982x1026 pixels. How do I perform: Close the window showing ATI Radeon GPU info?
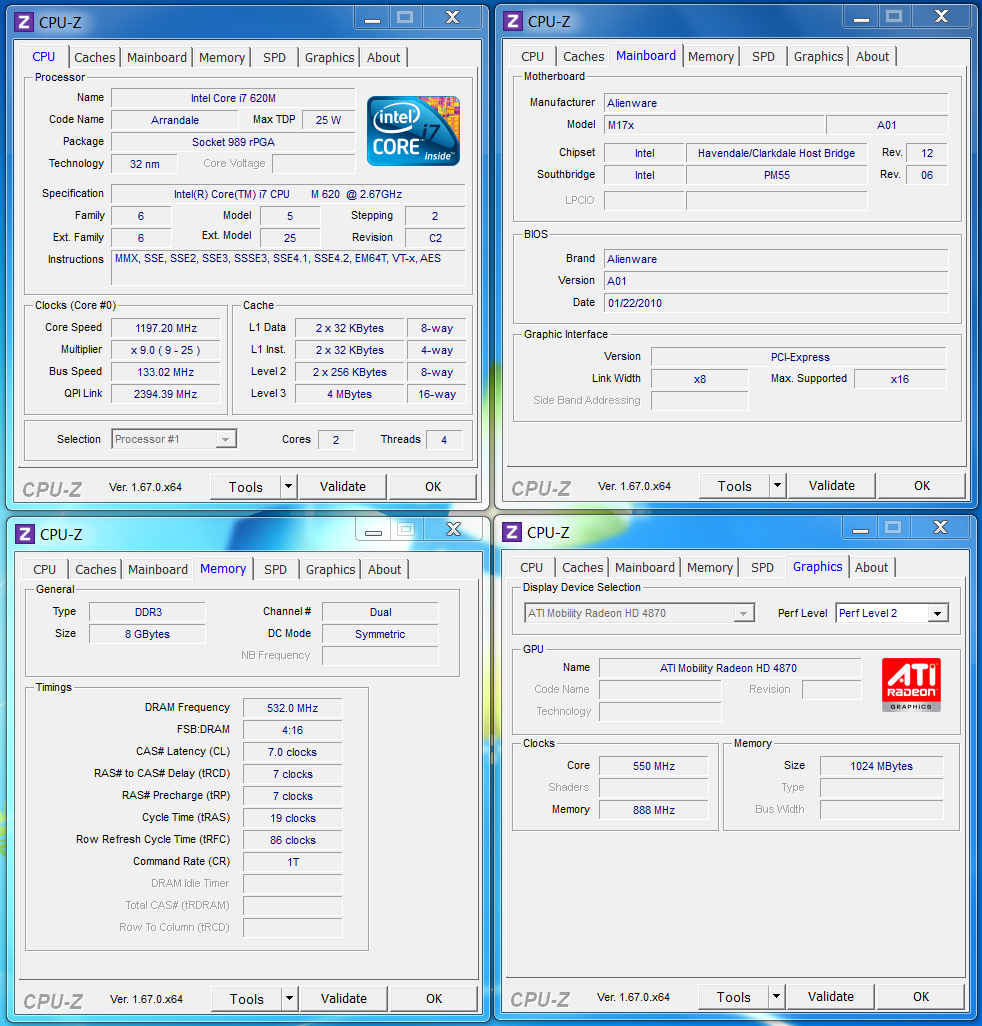click(939, 527)
